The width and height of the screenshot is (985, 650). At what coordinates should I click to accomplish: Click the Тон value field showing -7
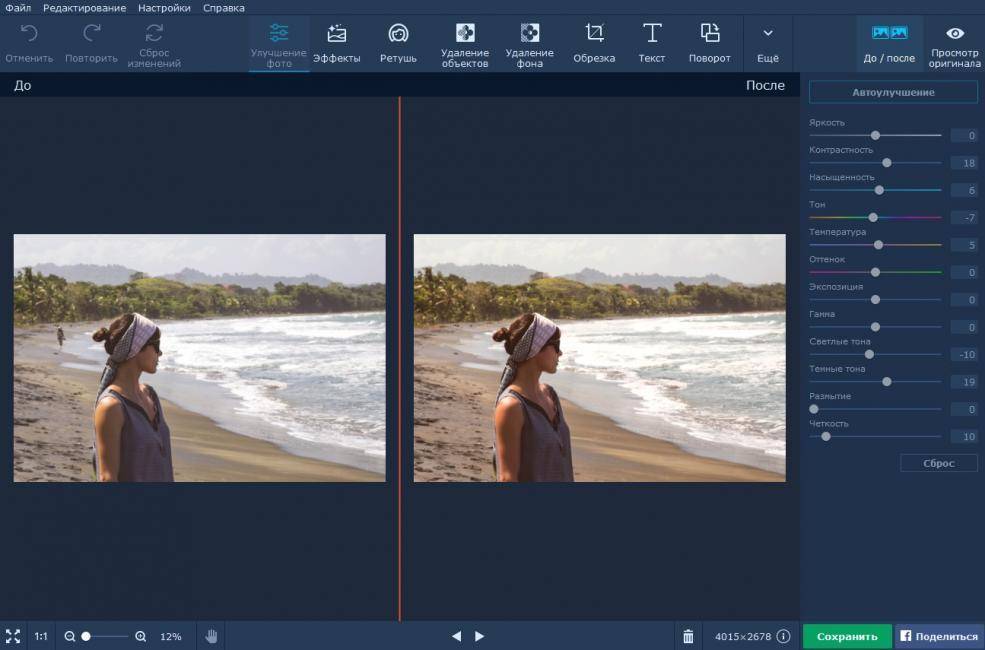964,218
